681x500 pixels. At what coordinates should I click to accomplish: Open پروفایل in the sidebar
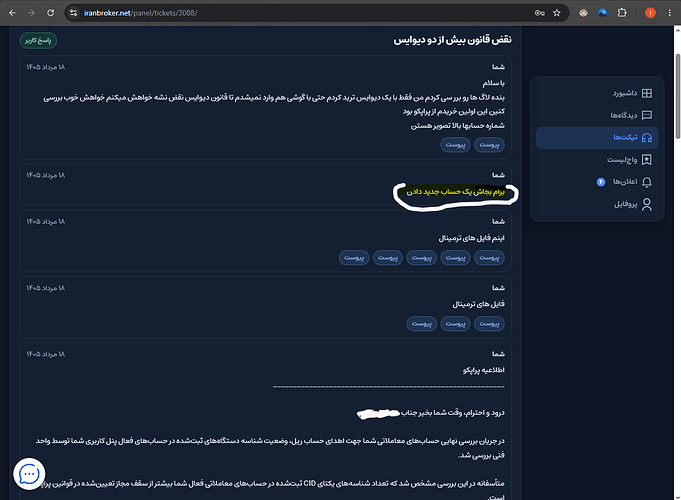pos(597,204)
